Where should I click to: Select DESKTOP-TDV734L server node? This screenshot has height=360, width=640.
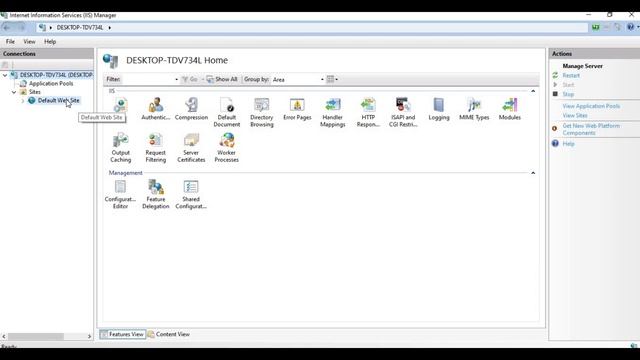tap(56, 75)
